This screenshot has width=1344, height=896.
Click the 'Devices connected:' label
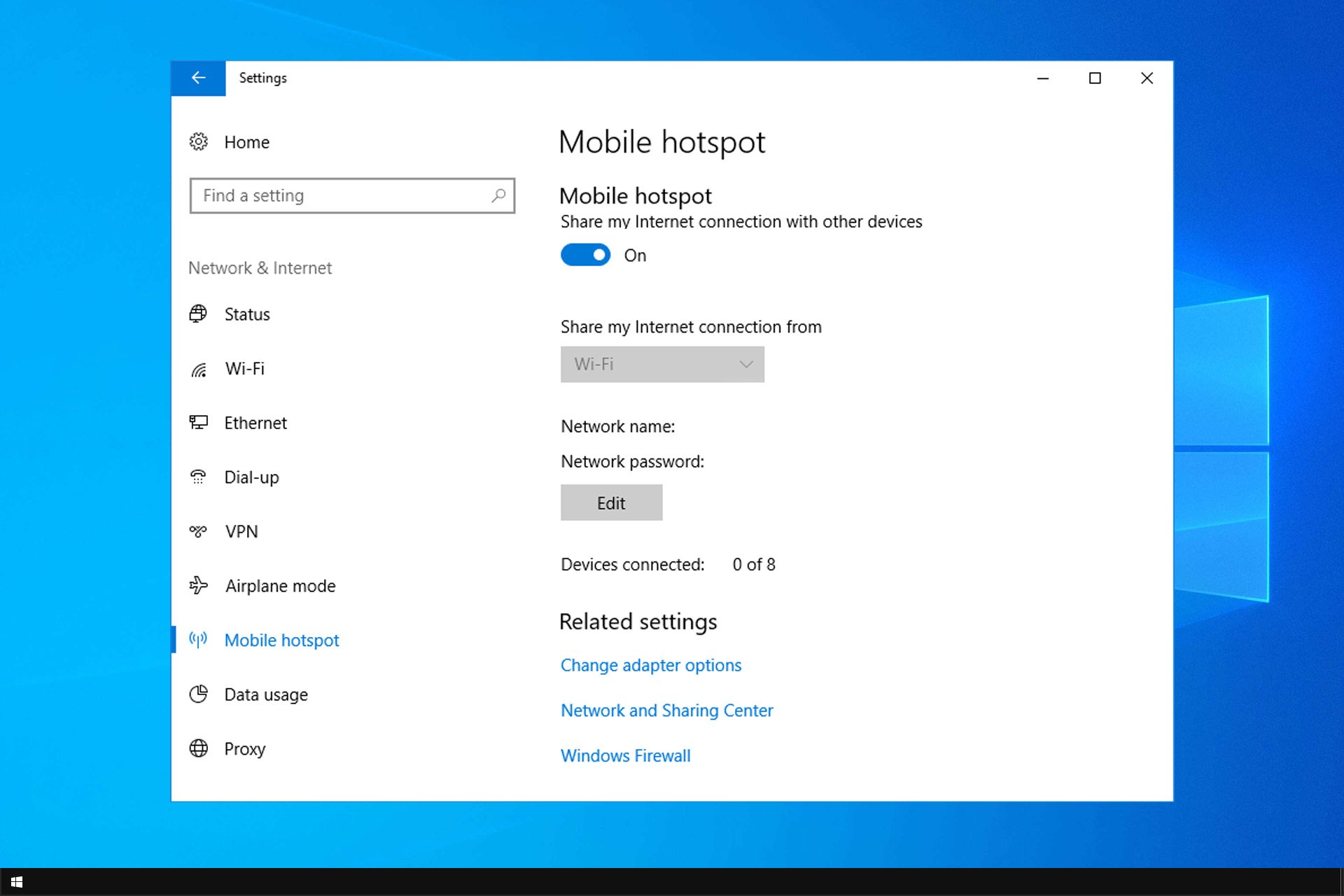pyautogui.click(x=633, y=564)
